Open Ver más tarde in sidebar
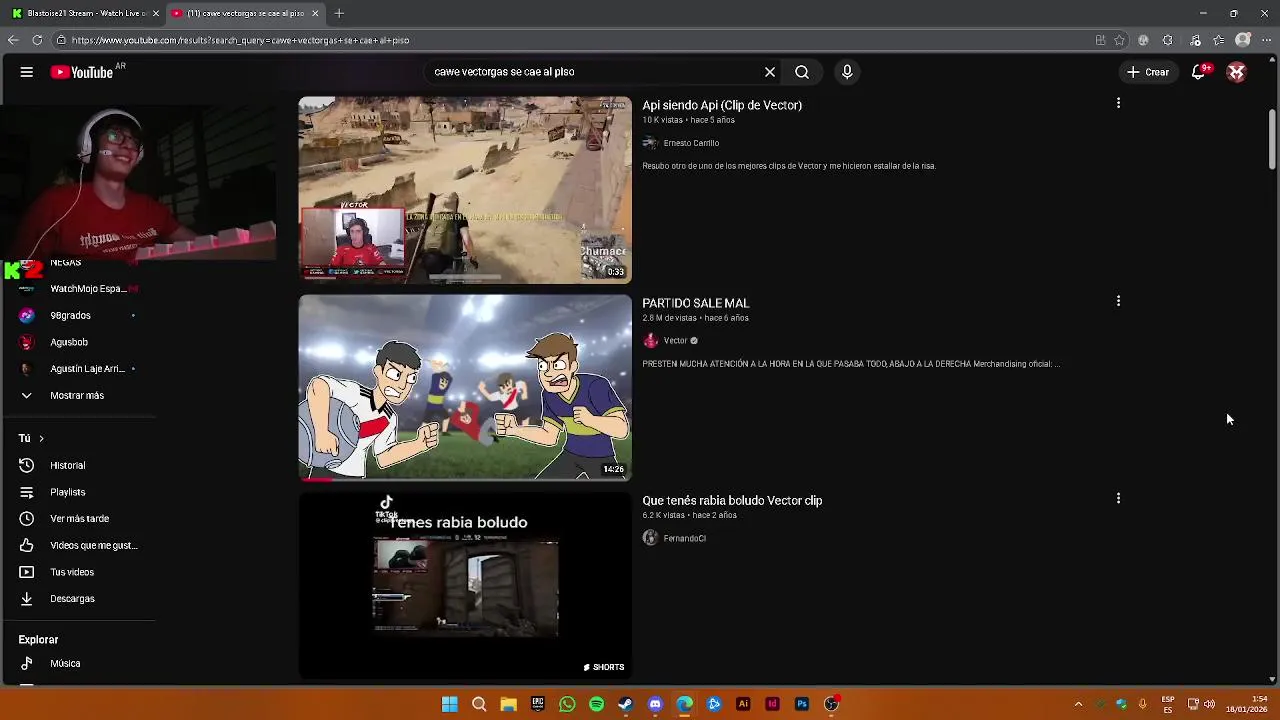The image size is (1280, 720). (x=78, y=519)
